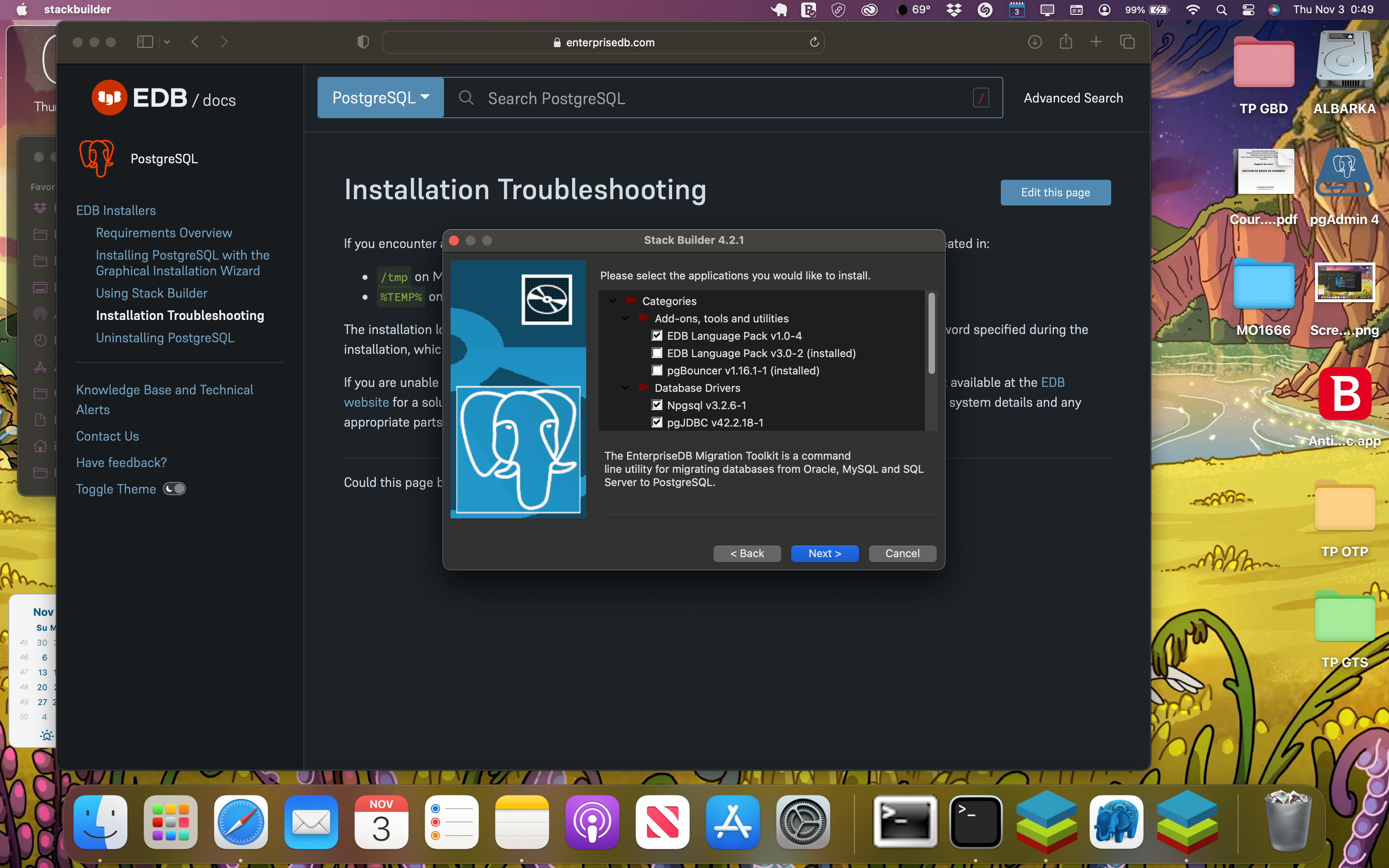The image size is (1389, 868).
Task: Open new tab with plus icon
Action: tap(1096, 42)
